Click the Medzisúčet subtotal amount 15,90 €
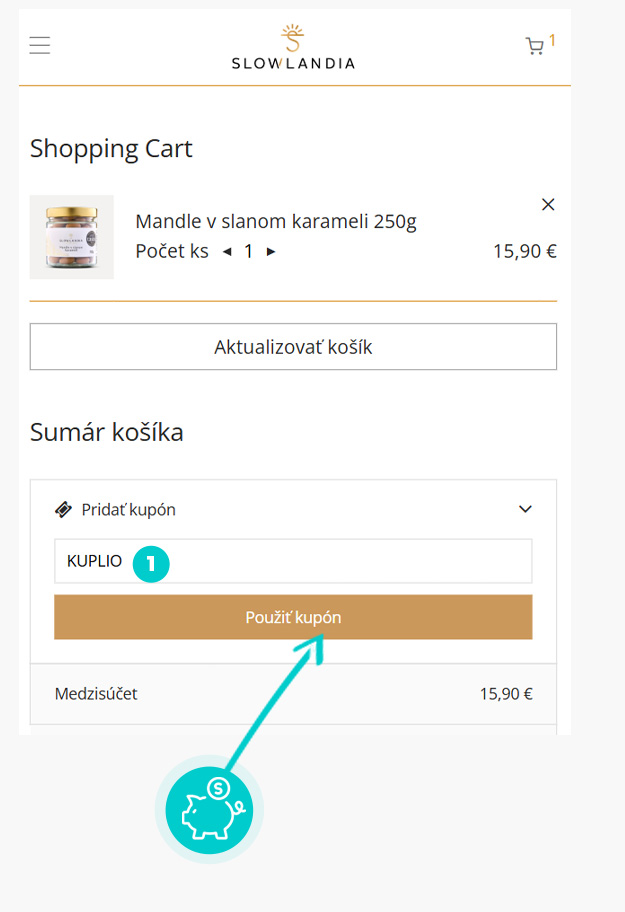625x912 pixels. point(505,694)
